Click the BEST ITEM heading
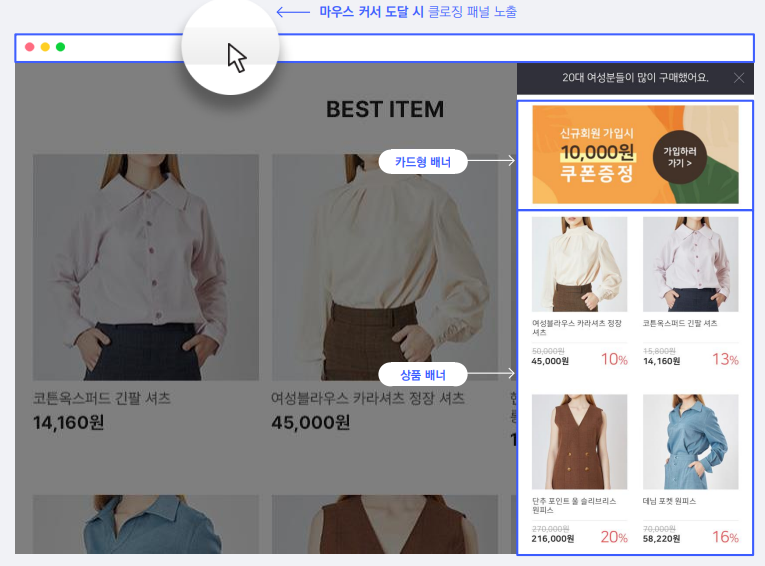The image size is (765, 566). click(385, 109)
